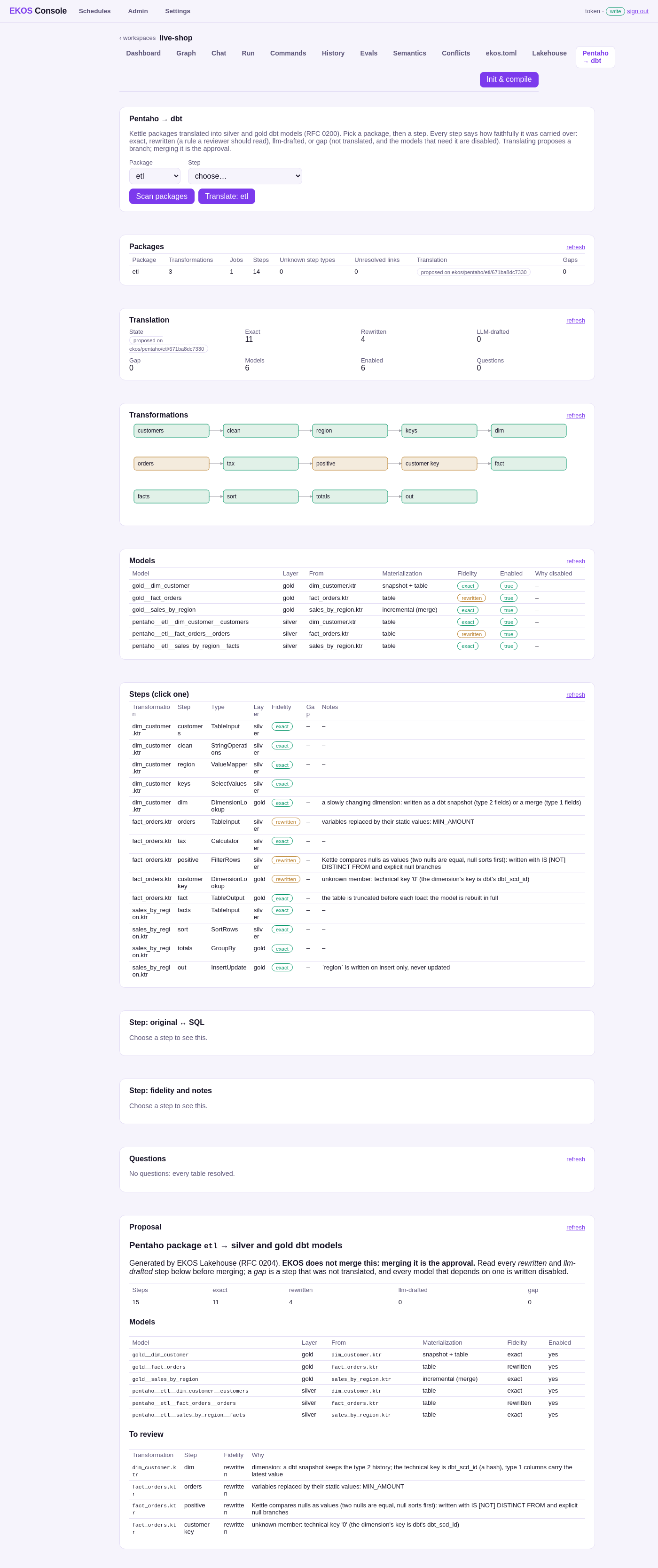Click the proposed on ekos/pentaho/etl badge in Packages
This screenshot has height=1568, width=658.
pyautogui.click(x=474, y=272)
